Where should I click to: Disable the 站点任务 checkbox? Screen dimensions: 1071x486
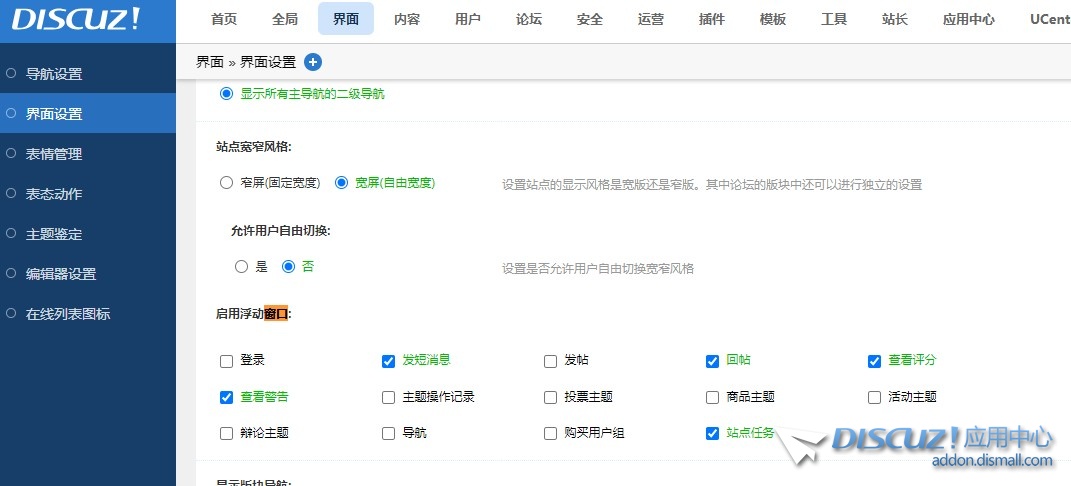[712, 434]
